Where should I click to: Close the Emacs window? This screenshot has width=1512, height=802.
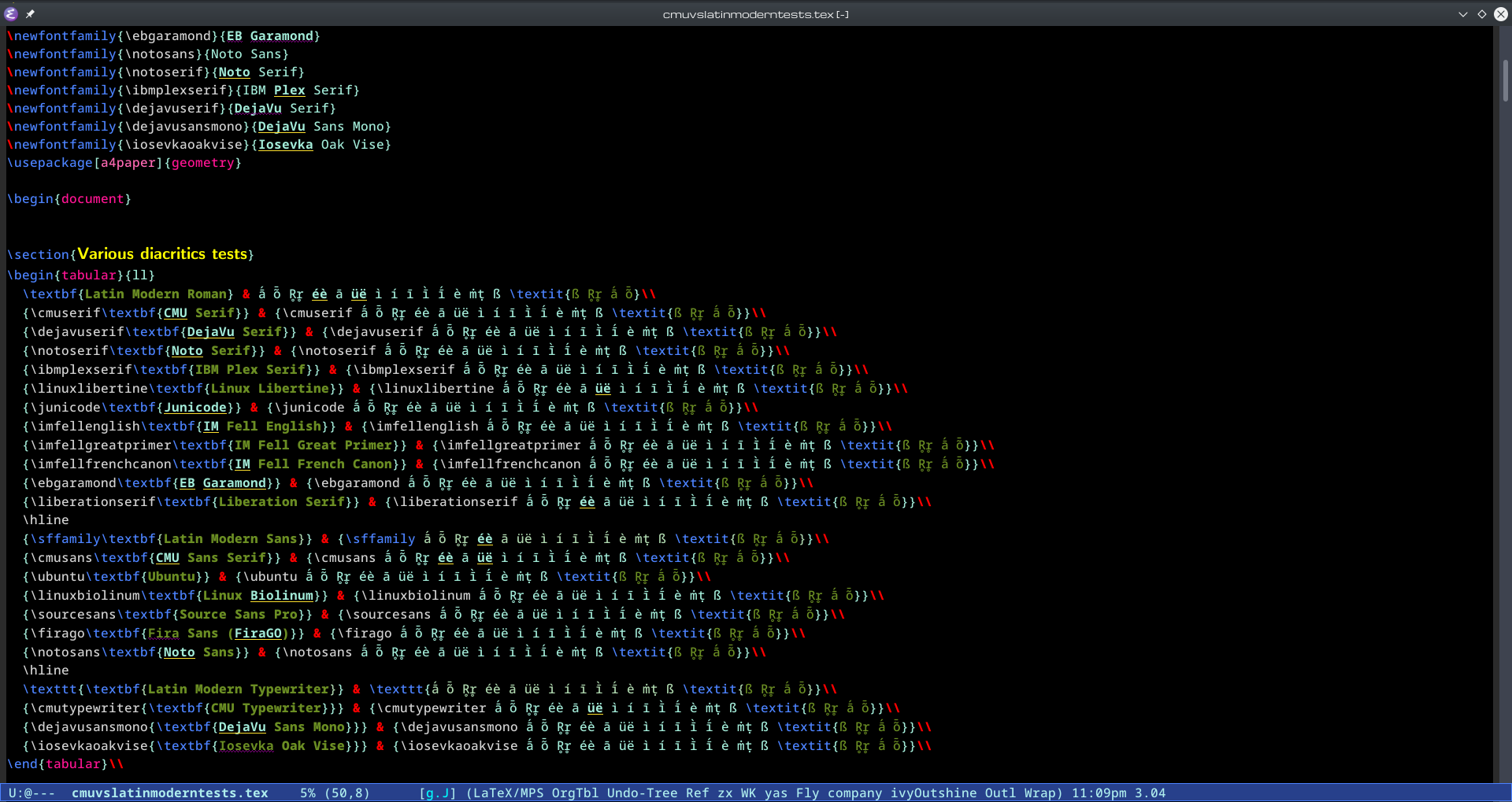[1500, 13]
